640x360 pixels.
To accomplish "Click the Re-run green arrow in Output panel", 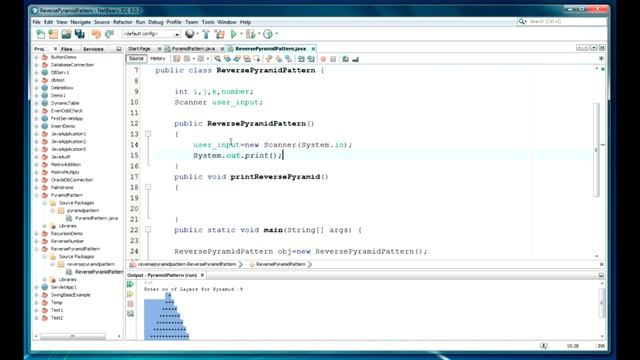I will point(130,284).
